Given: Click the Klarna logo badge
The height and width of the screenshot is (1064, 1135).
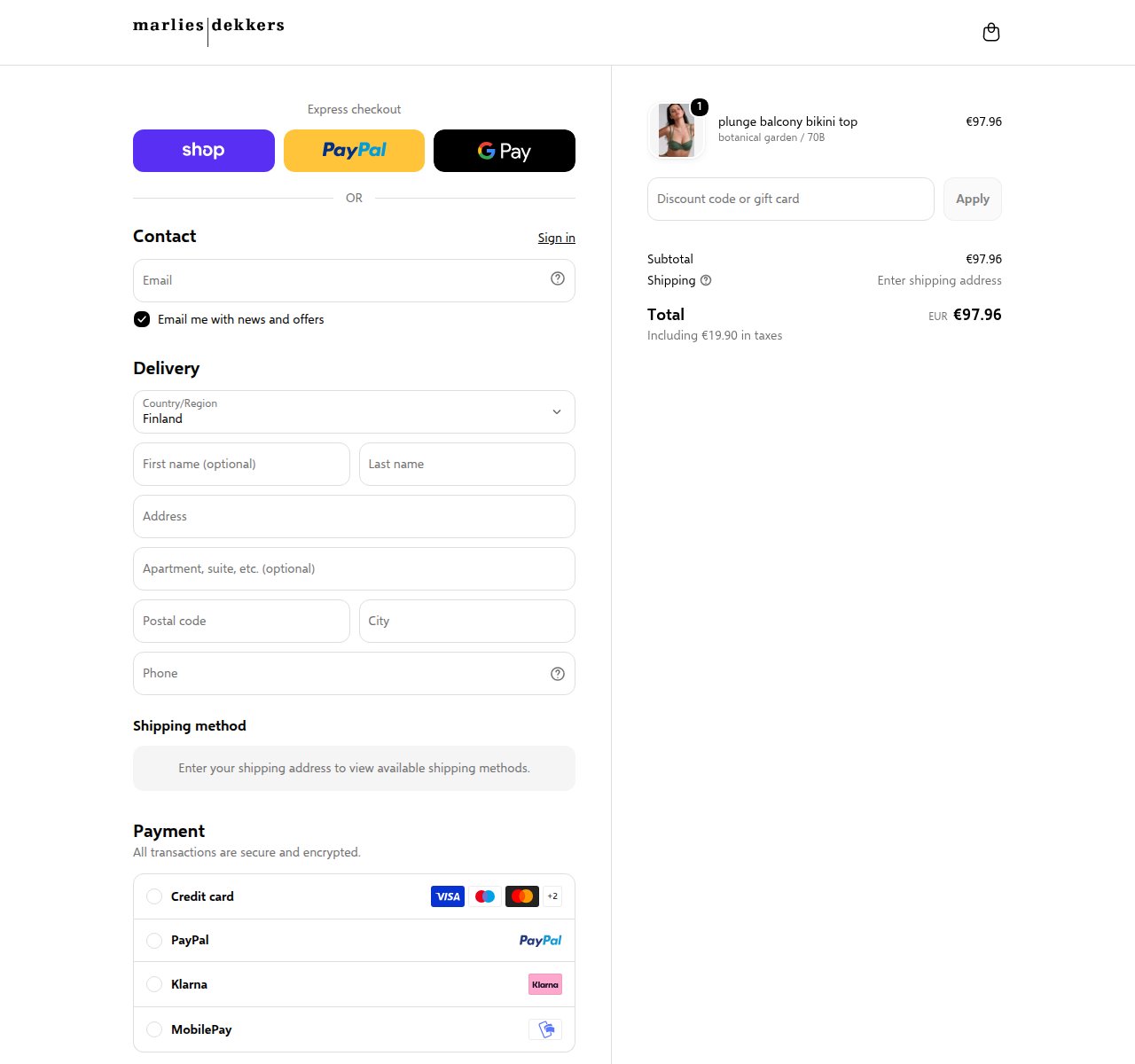Looking at the screenshot, I should (545, 984).
